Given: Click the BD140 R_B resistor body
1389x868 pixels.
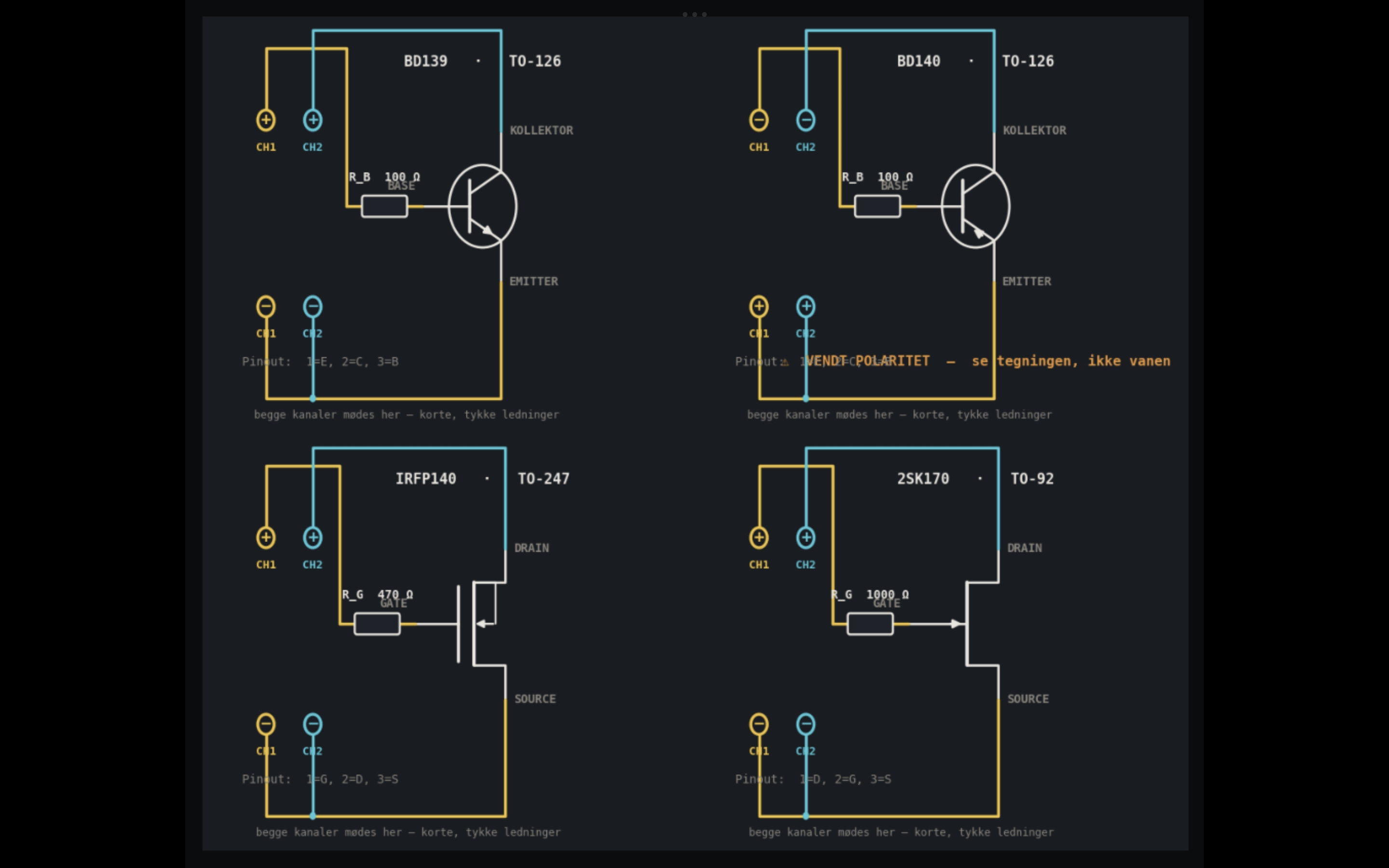Looking at the screenshot, I should click(x=878, y=206).
